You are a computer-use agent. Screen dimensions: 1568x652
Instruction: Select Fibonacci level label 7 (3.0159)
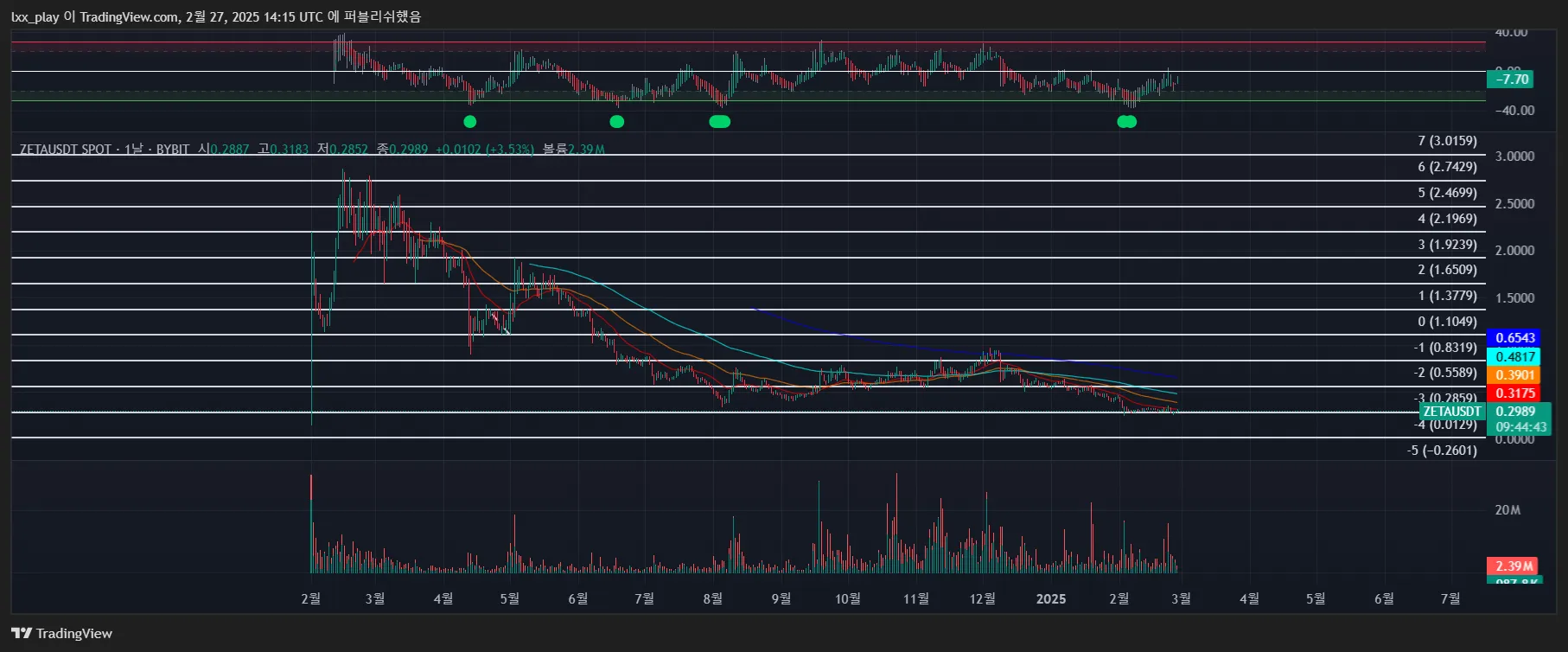point(1447,141)
